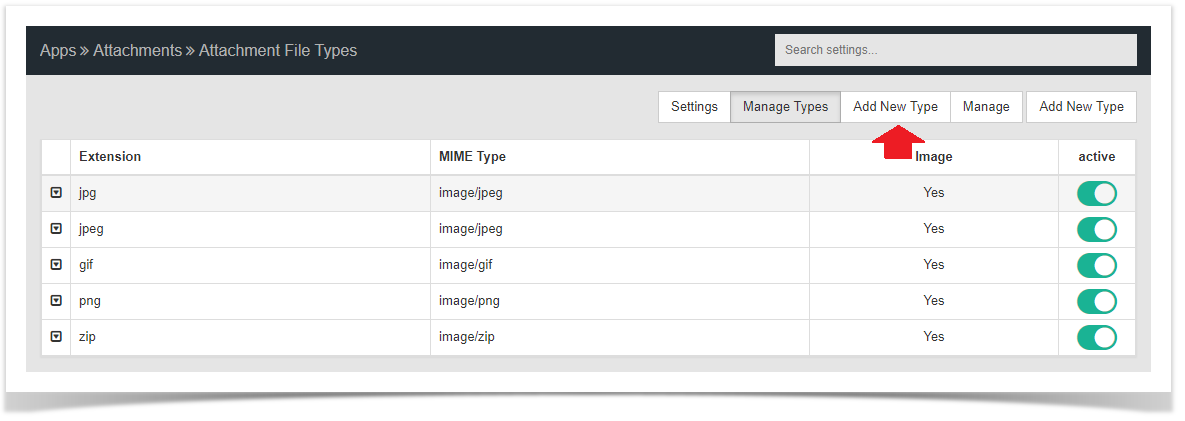Toggle the active switch for jpg
Viewport: 1185px width, 421px height.
click(x=1097, y=193)
